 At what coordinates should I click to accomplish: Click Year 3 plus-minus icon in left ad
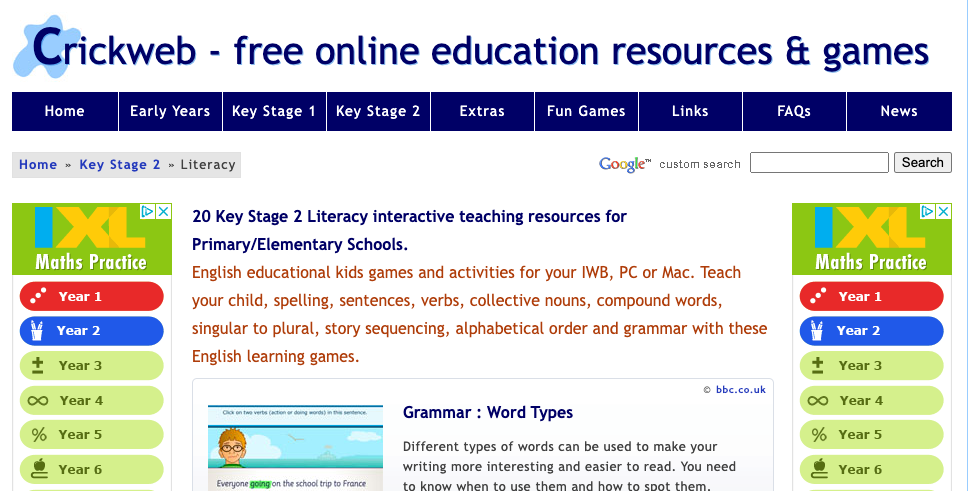pyautogui.click(x=38, y=366)
